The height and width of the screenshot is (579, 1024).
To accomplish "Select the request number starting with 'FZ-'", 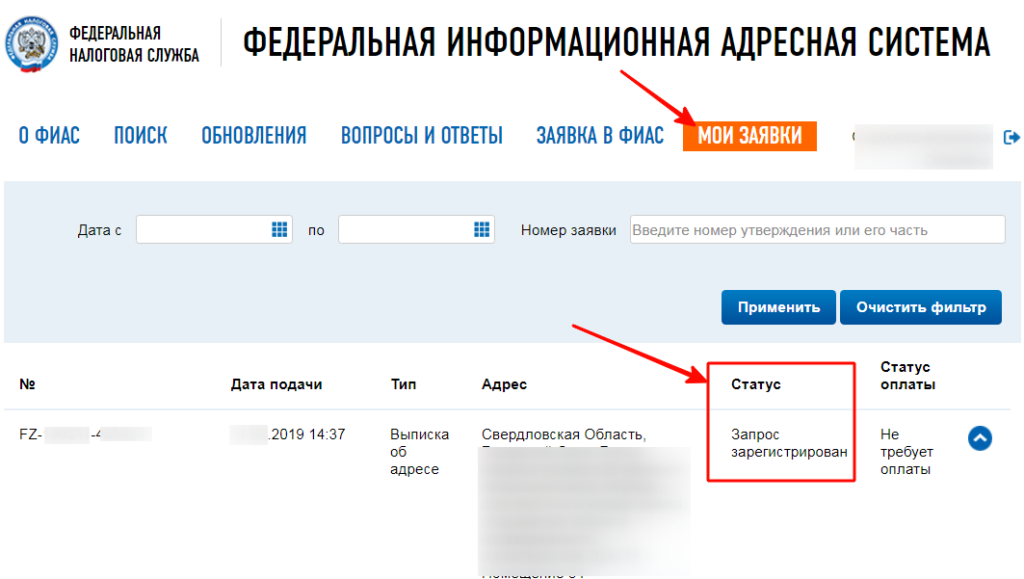I will (x=86, y=434).
